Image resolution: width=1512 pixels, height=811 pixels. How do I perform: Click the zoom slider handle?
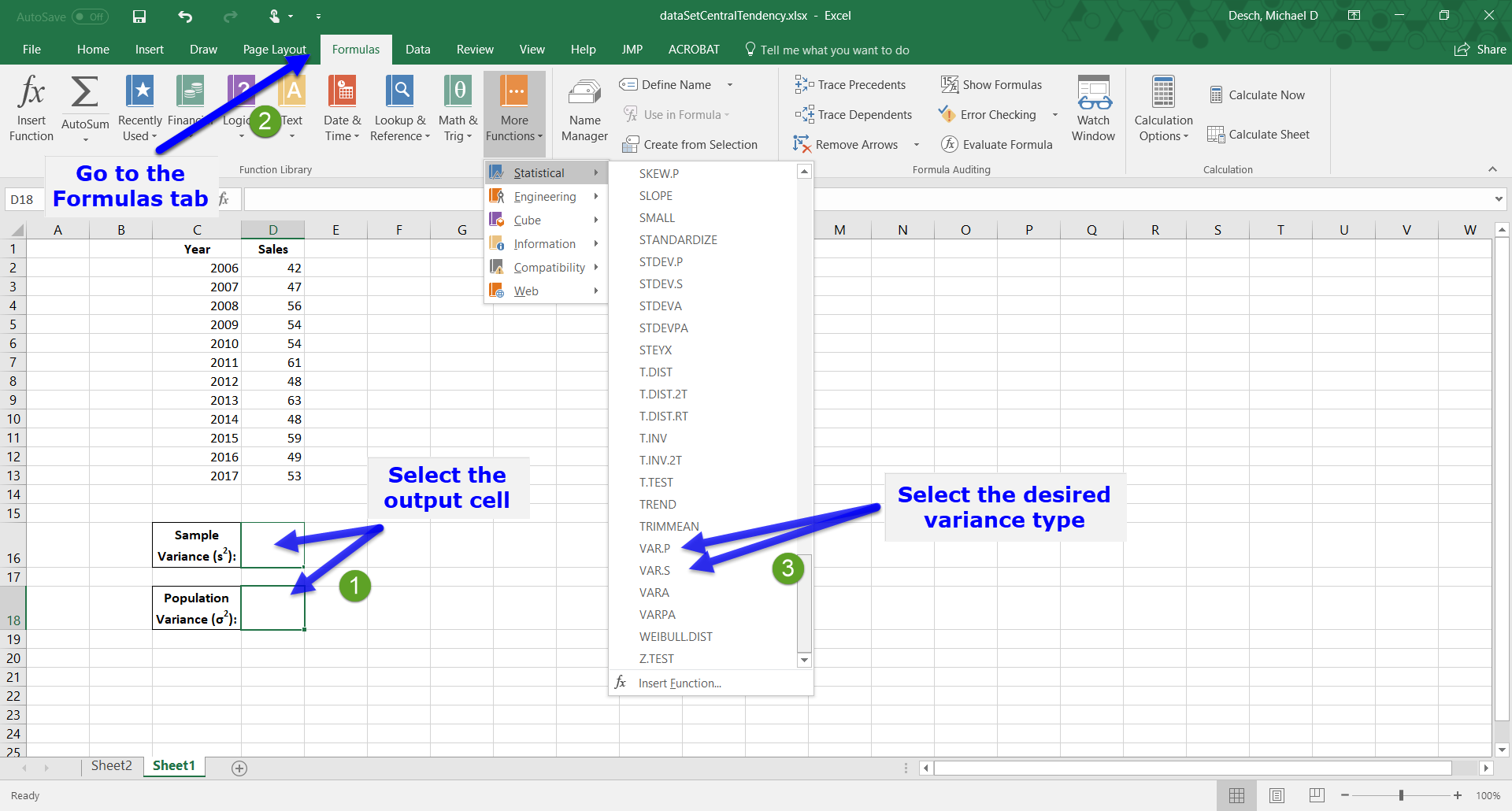(1401, 795)
